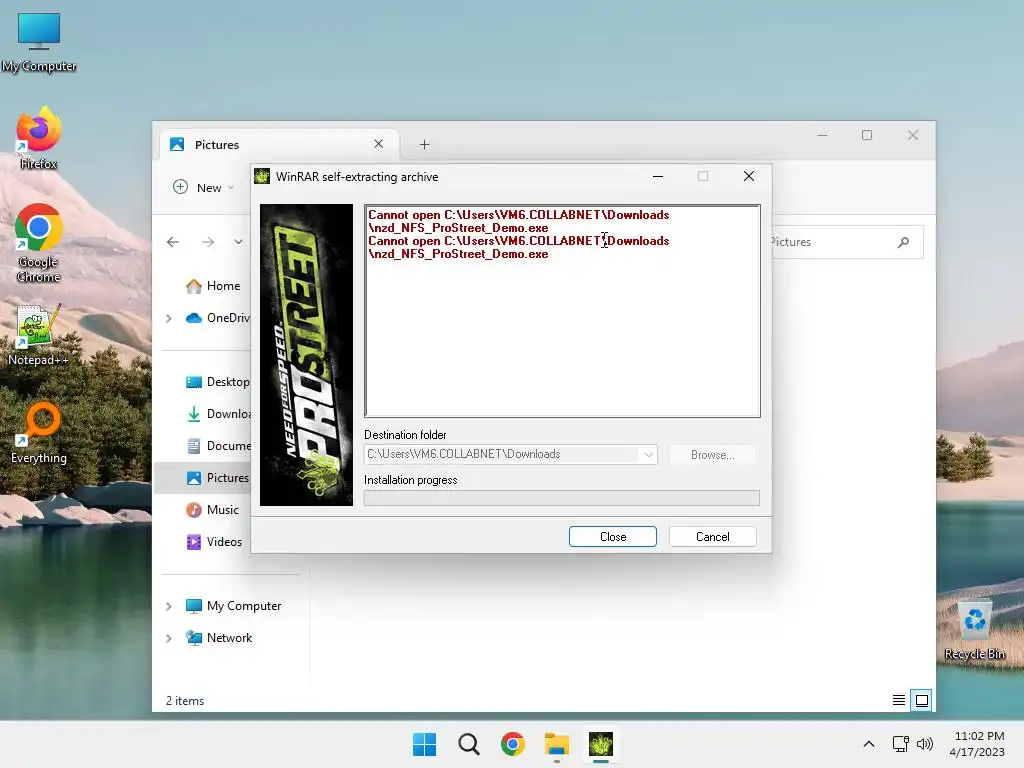Image resolution: width=1024 pixels, height=768 pixels.
Task: Open the clock showing 11:02 PM
Action: pos(977,744)
